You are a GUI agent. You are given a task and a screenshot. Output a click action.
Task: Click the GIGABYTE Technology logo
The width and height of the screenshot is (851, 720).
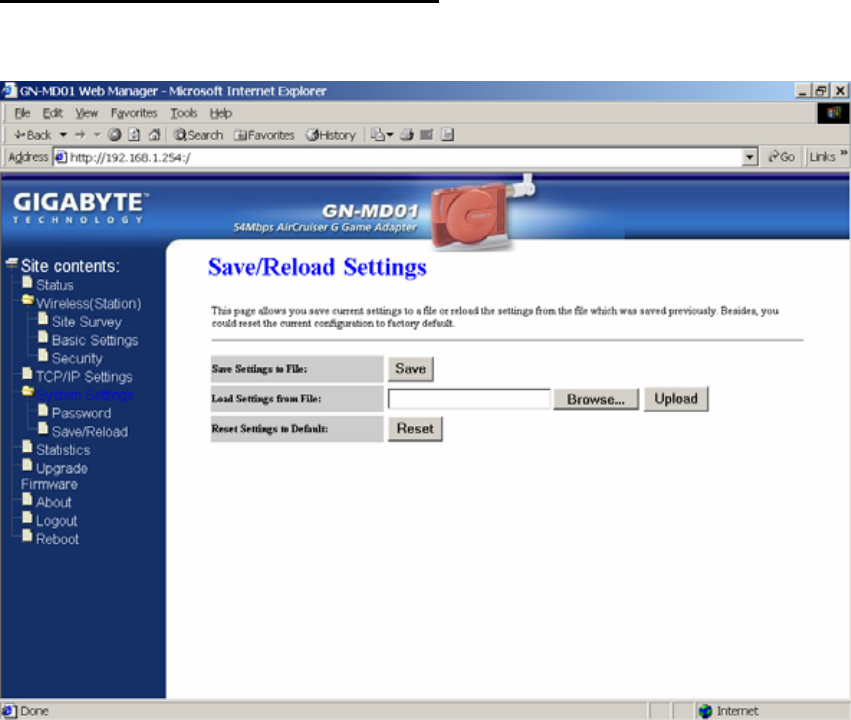[80, 208]
